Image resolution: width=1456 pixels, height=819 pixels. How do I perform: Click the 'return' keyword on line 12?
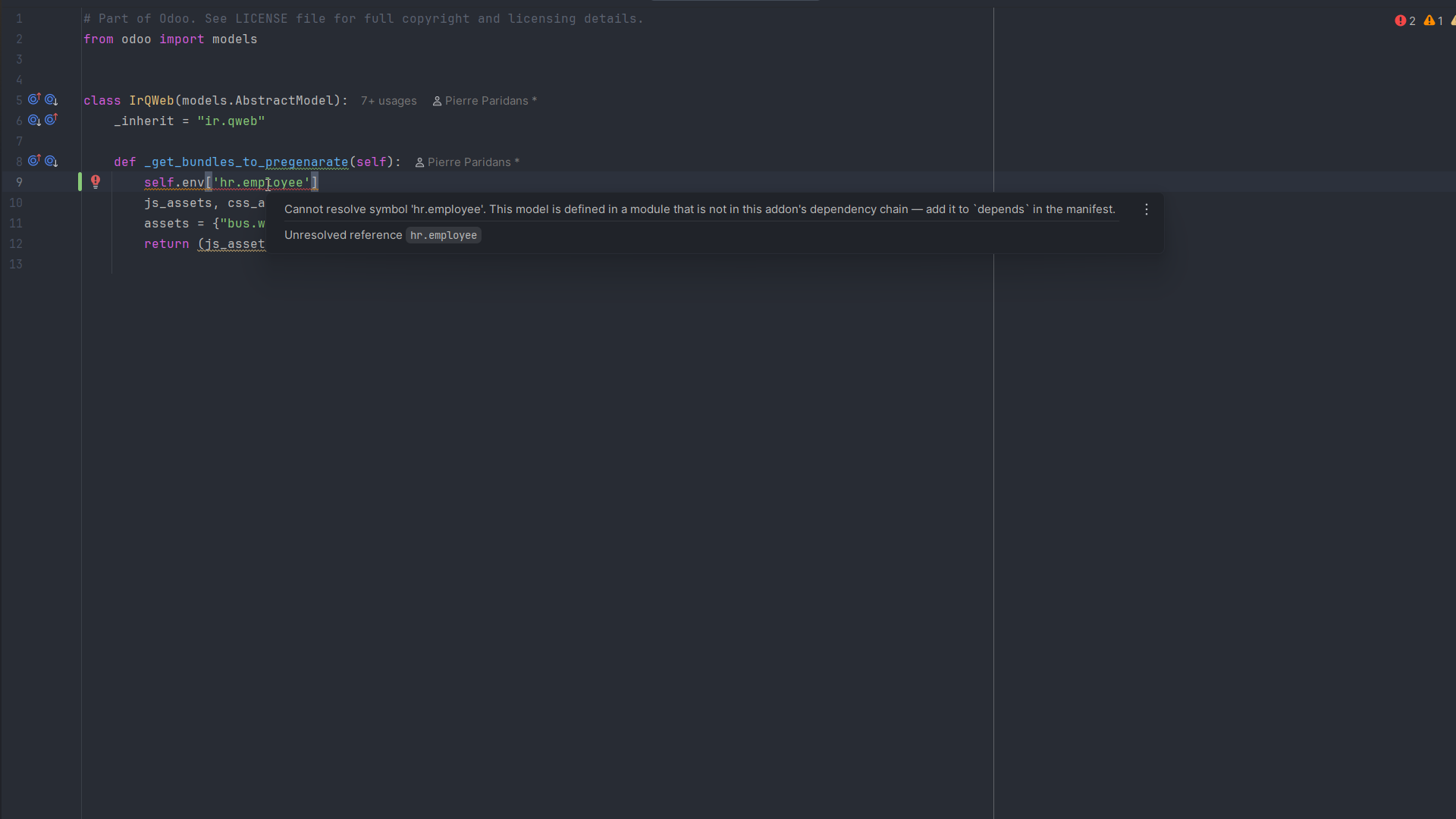pos(167,244)
